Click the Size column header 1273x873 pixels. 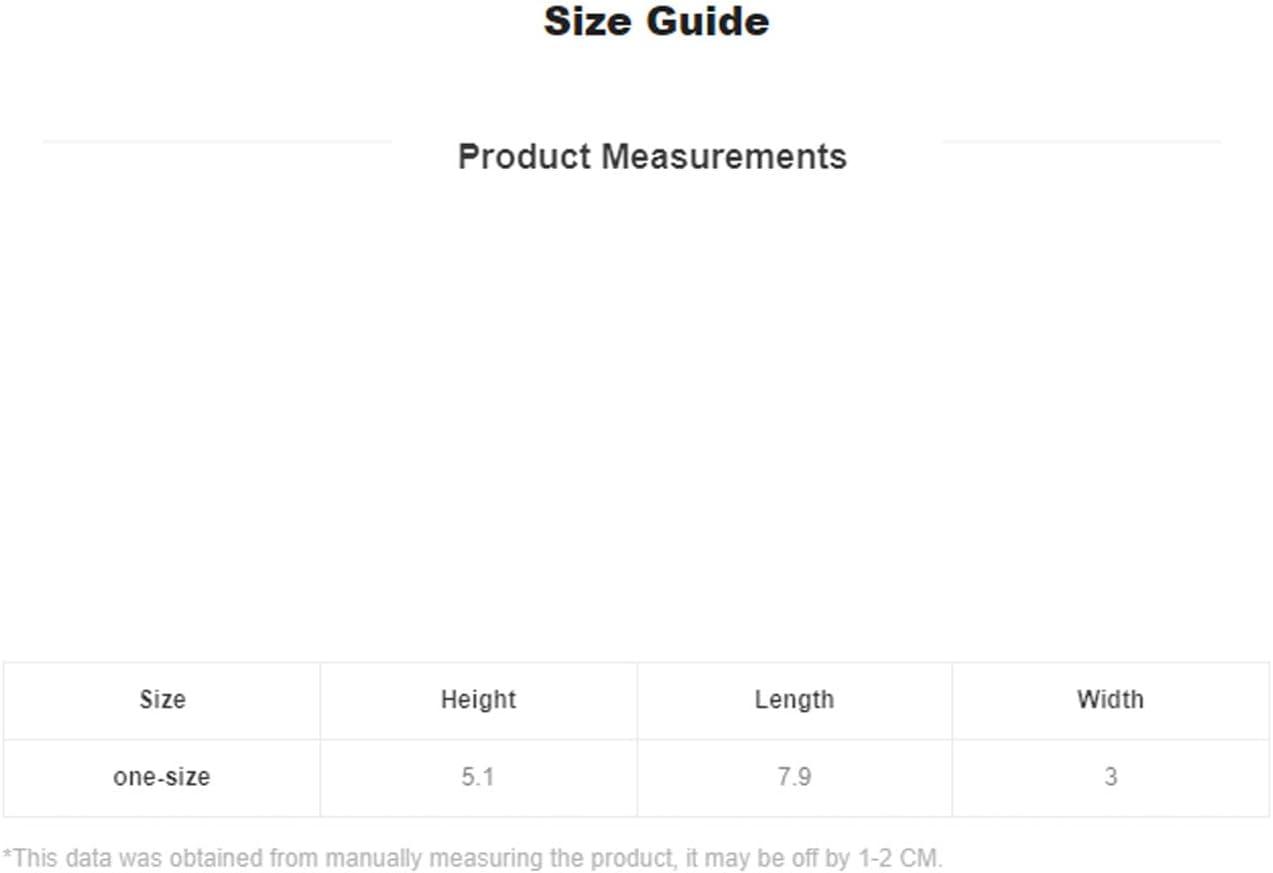click(162, 699)
